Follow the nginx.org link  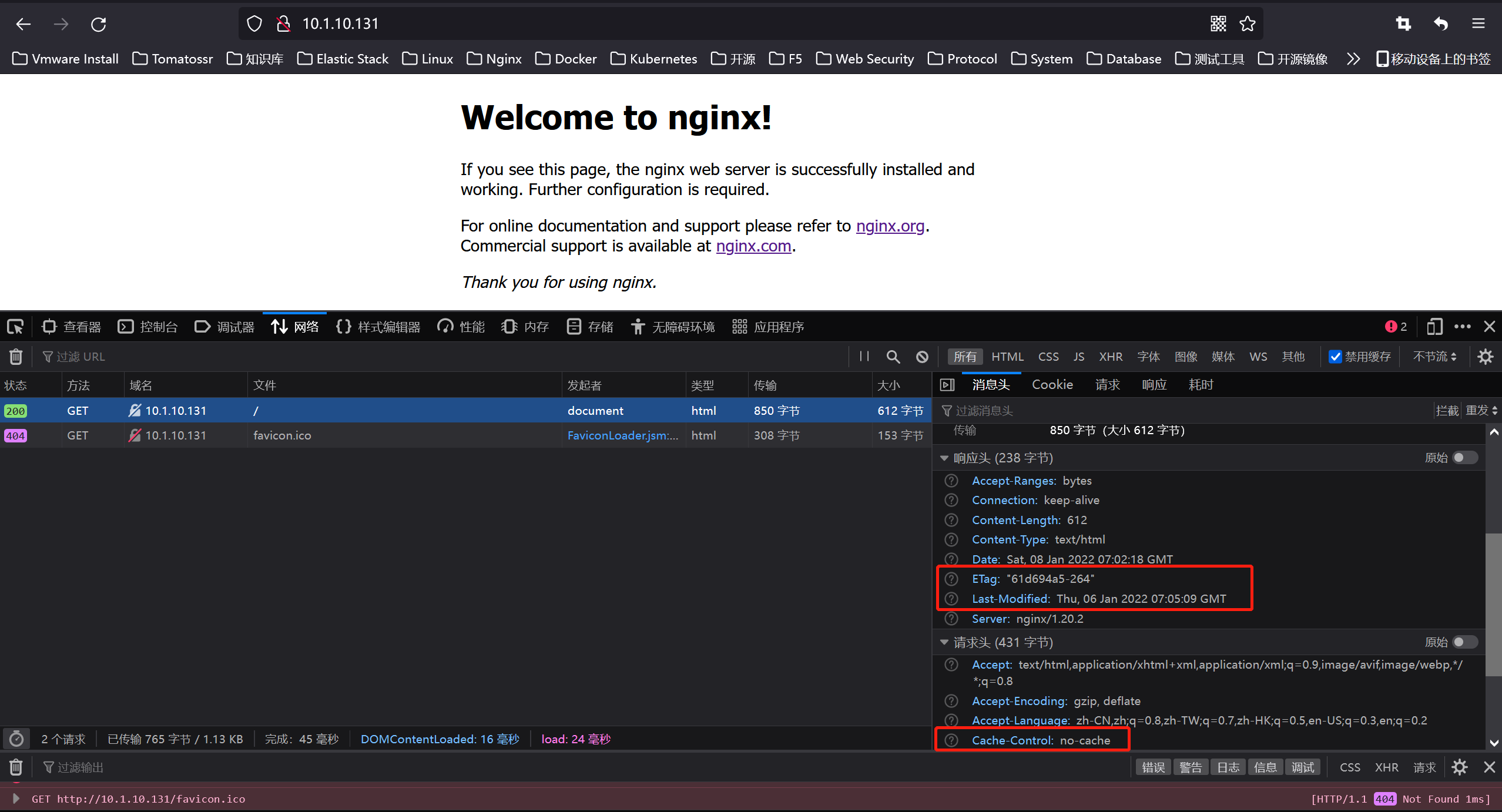tap(890, 226)
